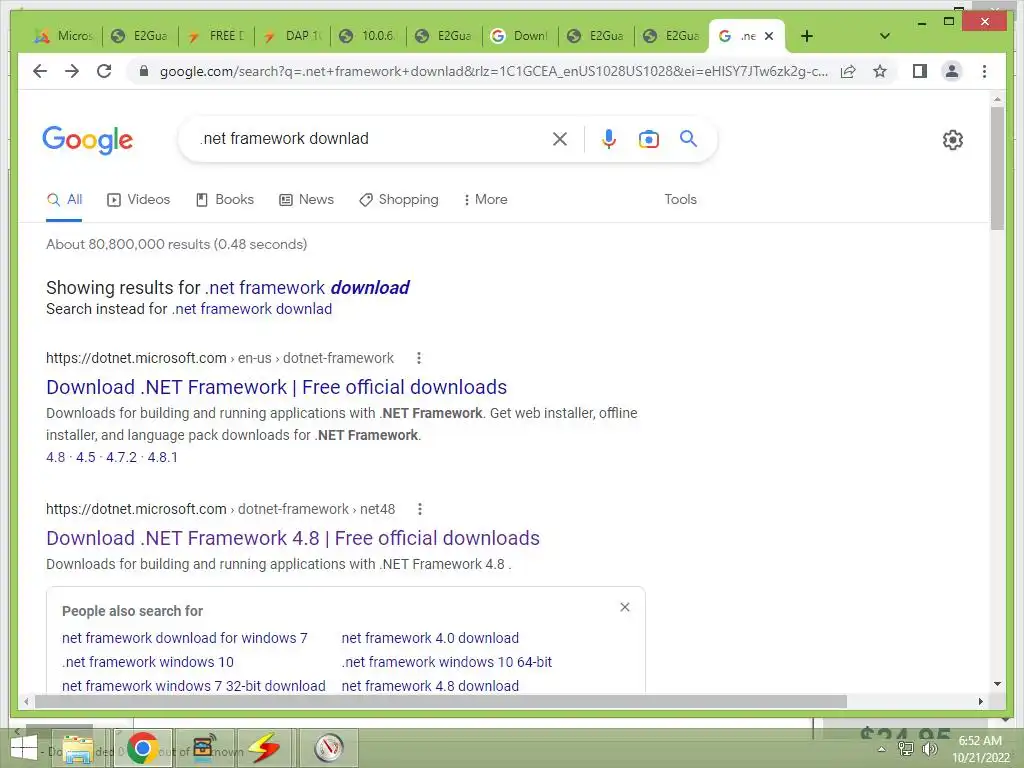Screen dimensions: 1024x768
Task: Start a voice search with the microphone
Action: 609,138
